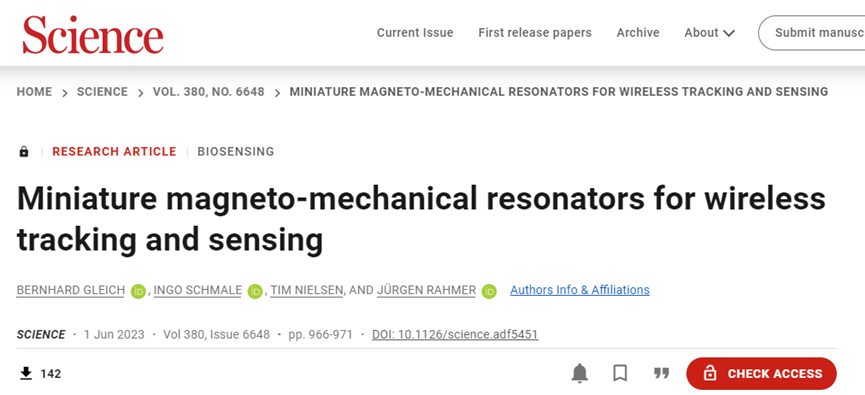
Task: Open the Current Issue menu item
Action: 415,33
